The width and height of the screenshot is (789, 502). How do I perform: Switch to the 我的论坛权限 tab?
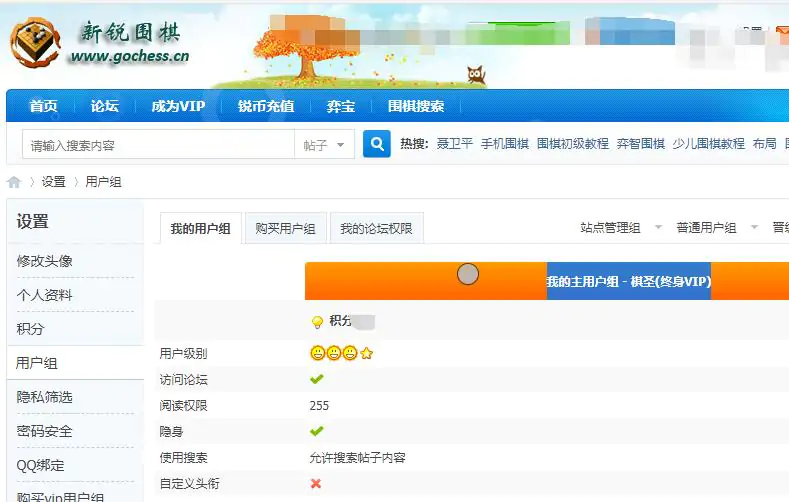(376, 228)
